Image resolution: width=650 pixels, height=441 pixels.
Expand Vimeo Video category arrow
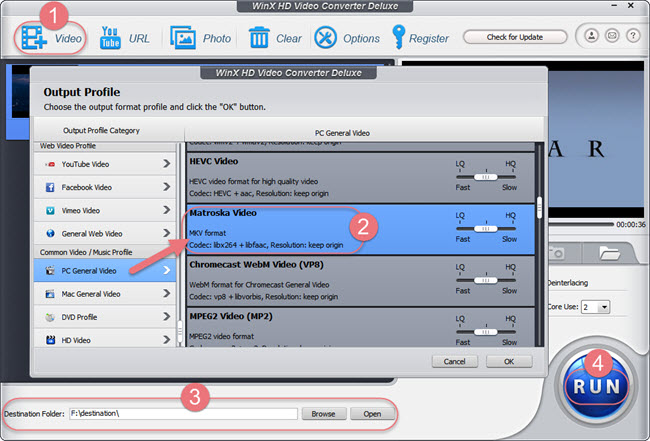[x=167, y=210]
